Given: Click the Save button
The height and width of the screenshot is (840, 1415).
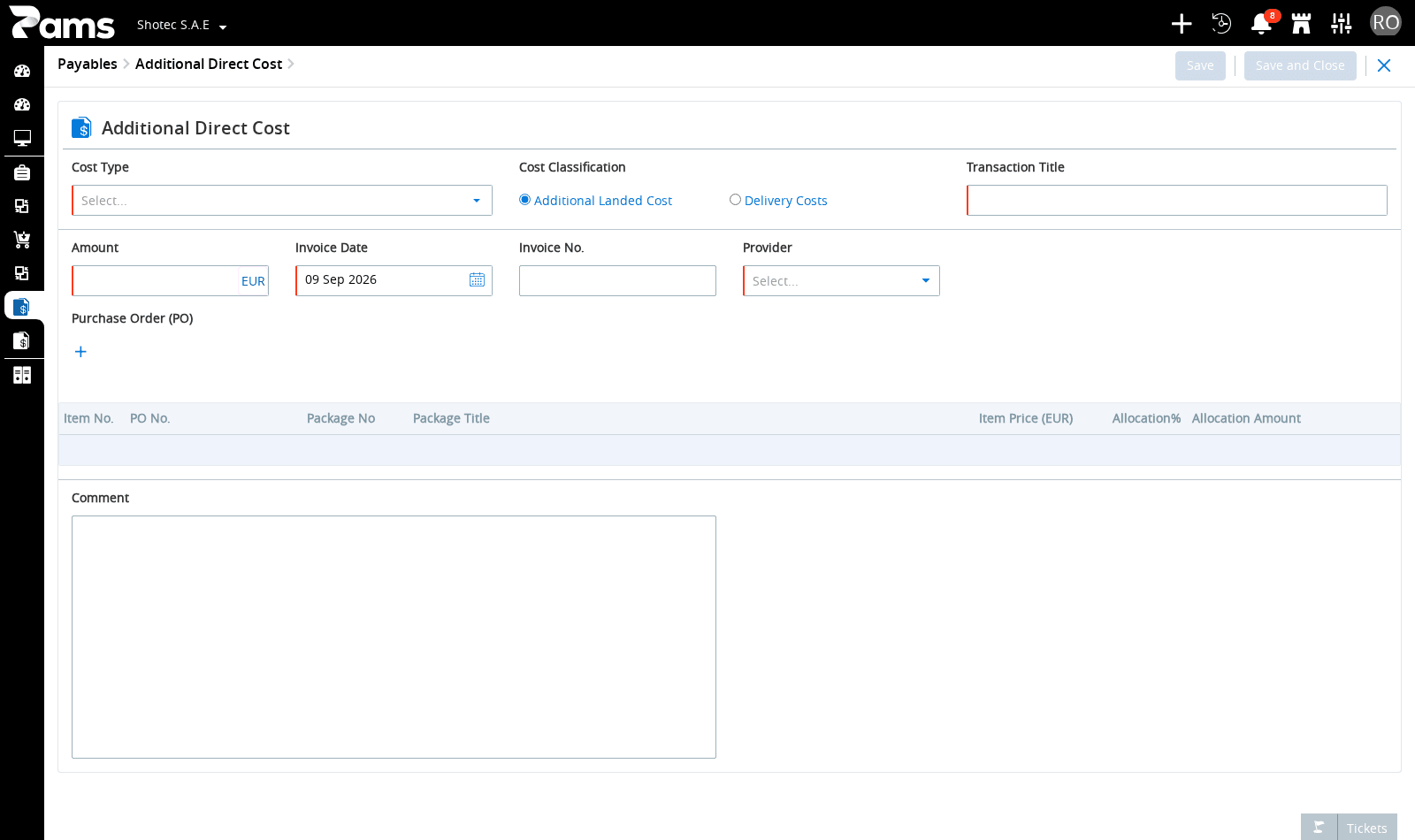Looking at the screenshot, I should click(x=1200, y=65).
